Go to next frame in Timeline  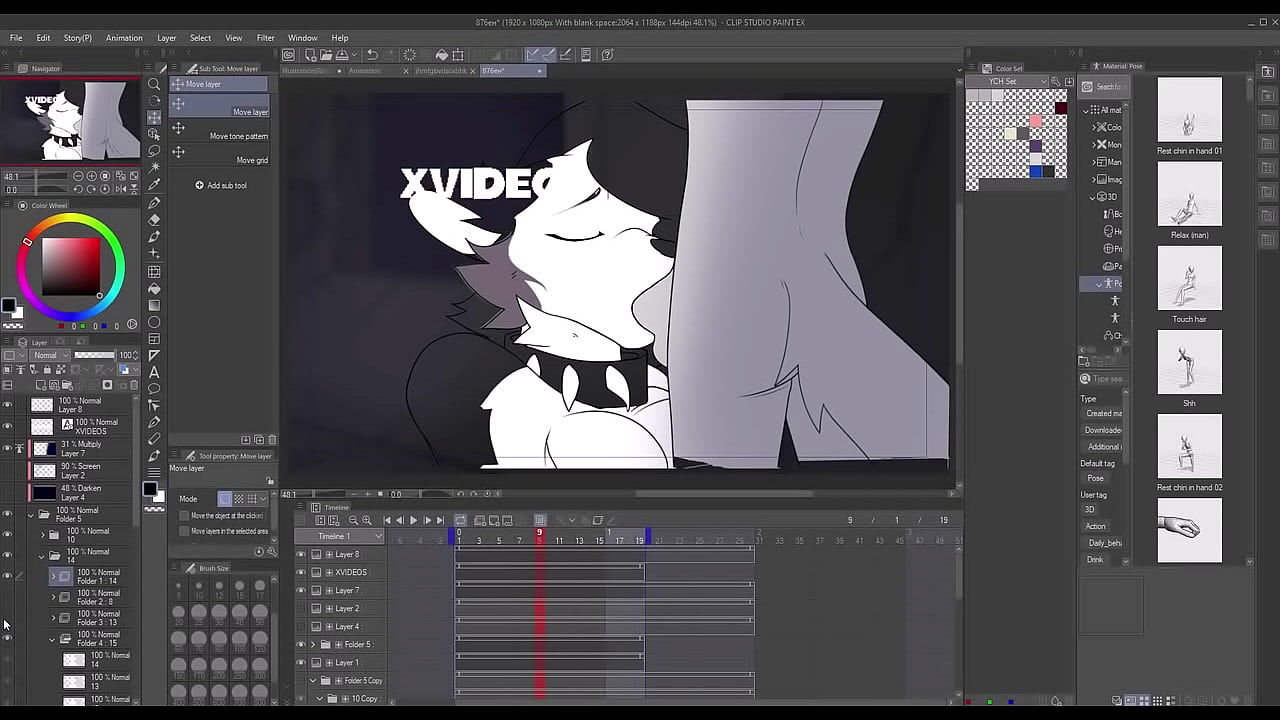[427, 520]
